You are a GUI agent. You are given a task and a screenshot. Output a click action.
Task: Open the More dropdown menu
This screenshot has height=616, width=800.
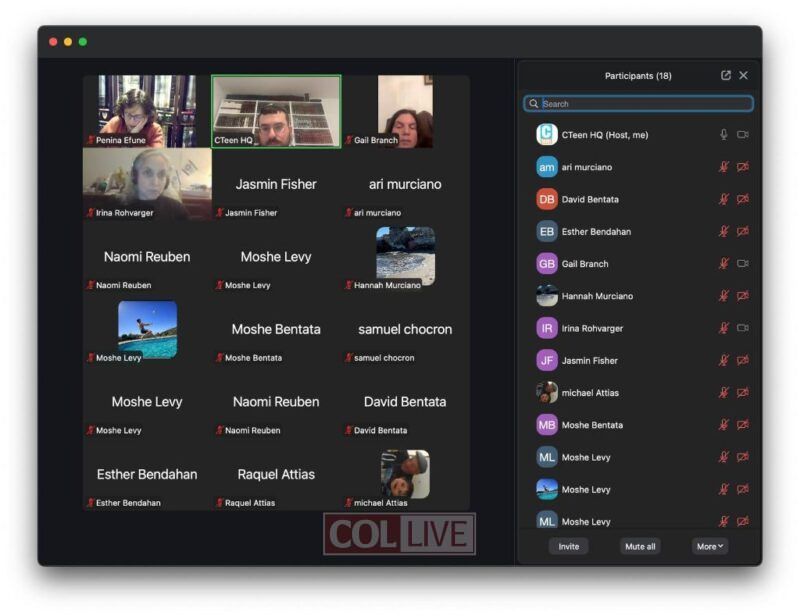(710, 546)
